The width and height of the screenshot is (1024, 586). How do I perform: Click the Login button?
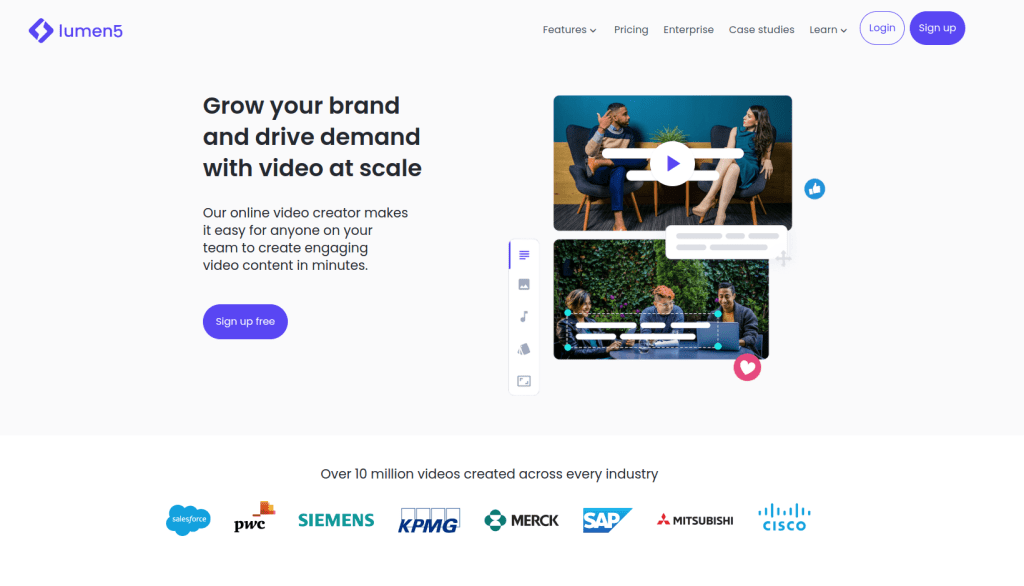click(882, 28)
